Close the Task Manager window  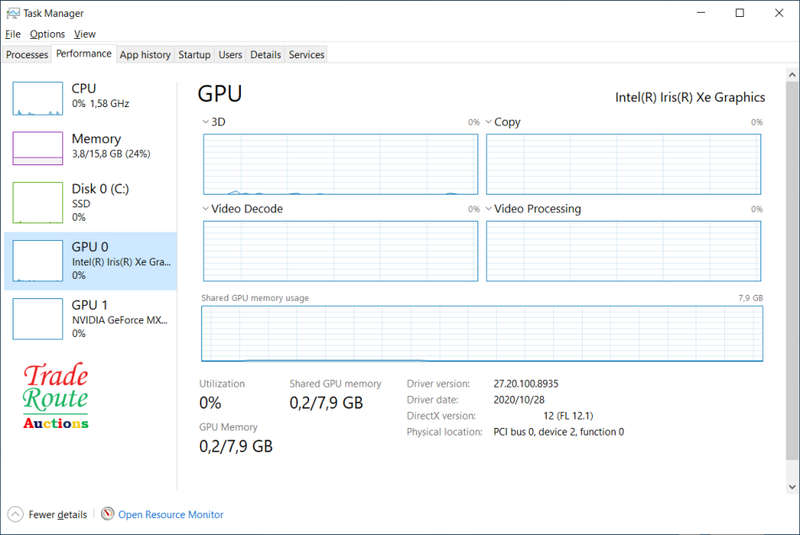pyautogui.click(x=779, y=13)
